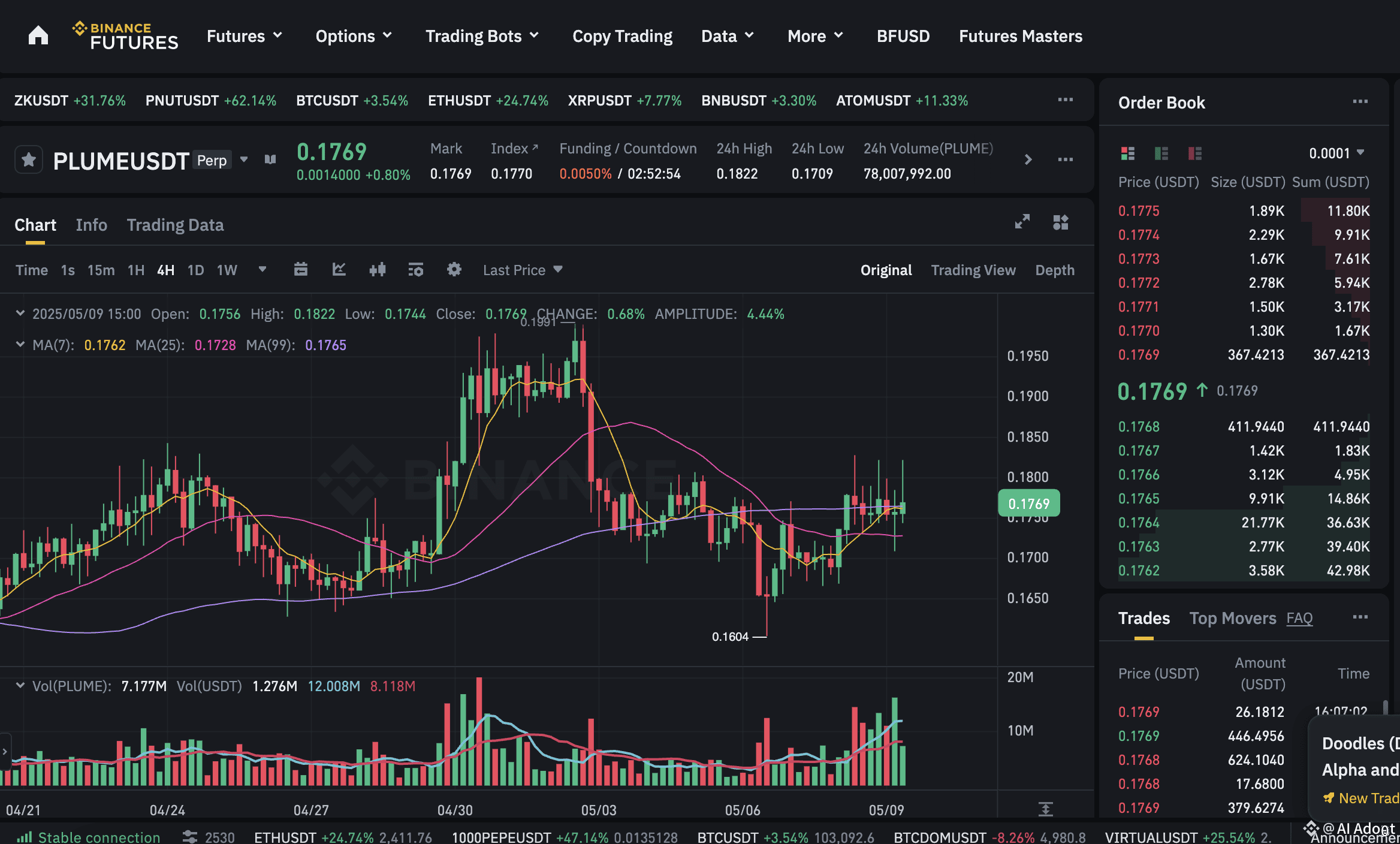Image resolution: width=1400 pixels, height=844 pixels.
Task: Open BFUSD page
Action: click(903, 36)
